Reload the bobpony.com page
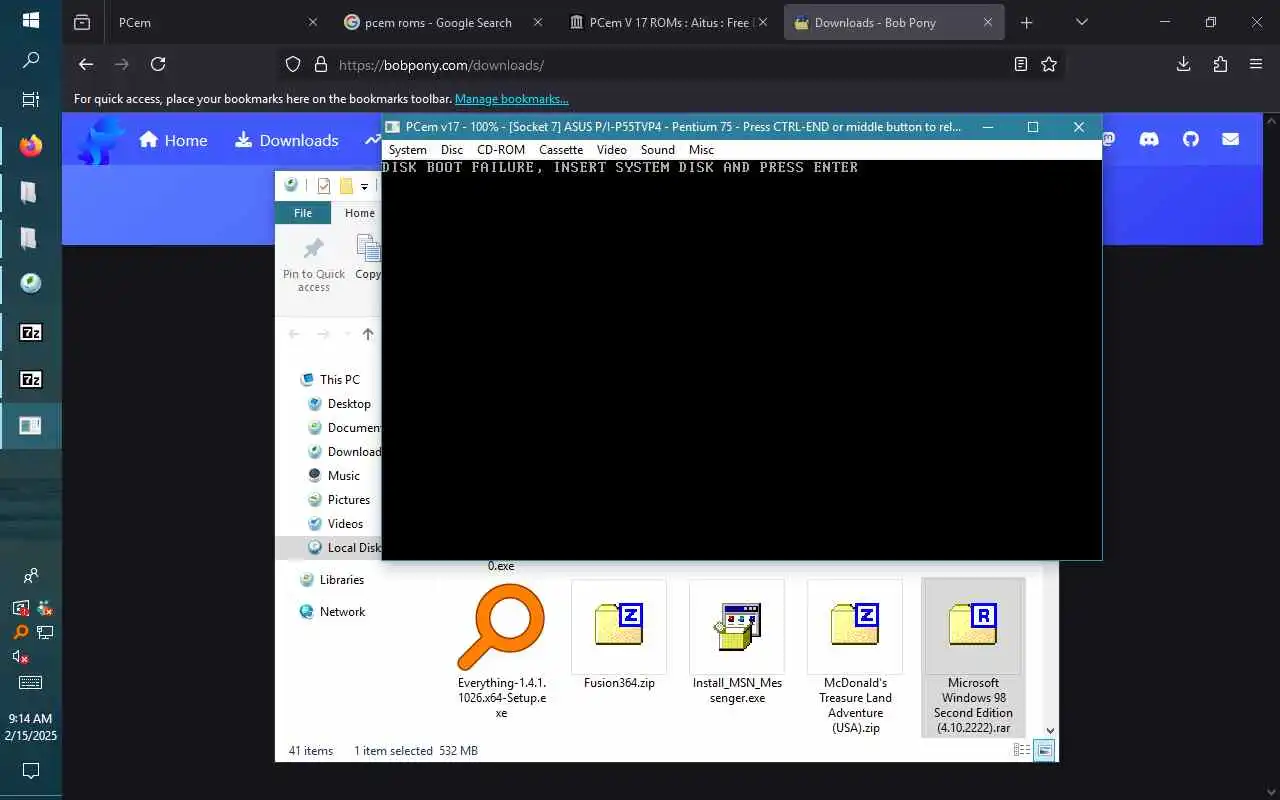Image resolution: width=1280 pixels, height=800 pixels. (x=158, y=64)
